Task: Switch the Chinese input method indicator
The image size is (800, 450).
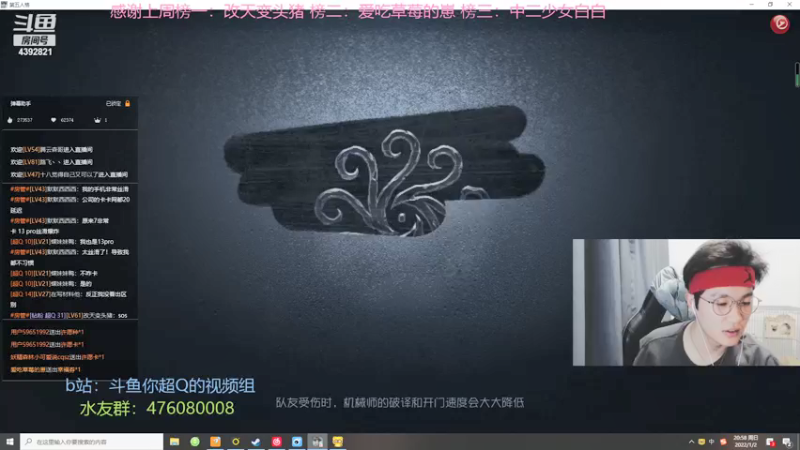Action: tap(712, 442)
